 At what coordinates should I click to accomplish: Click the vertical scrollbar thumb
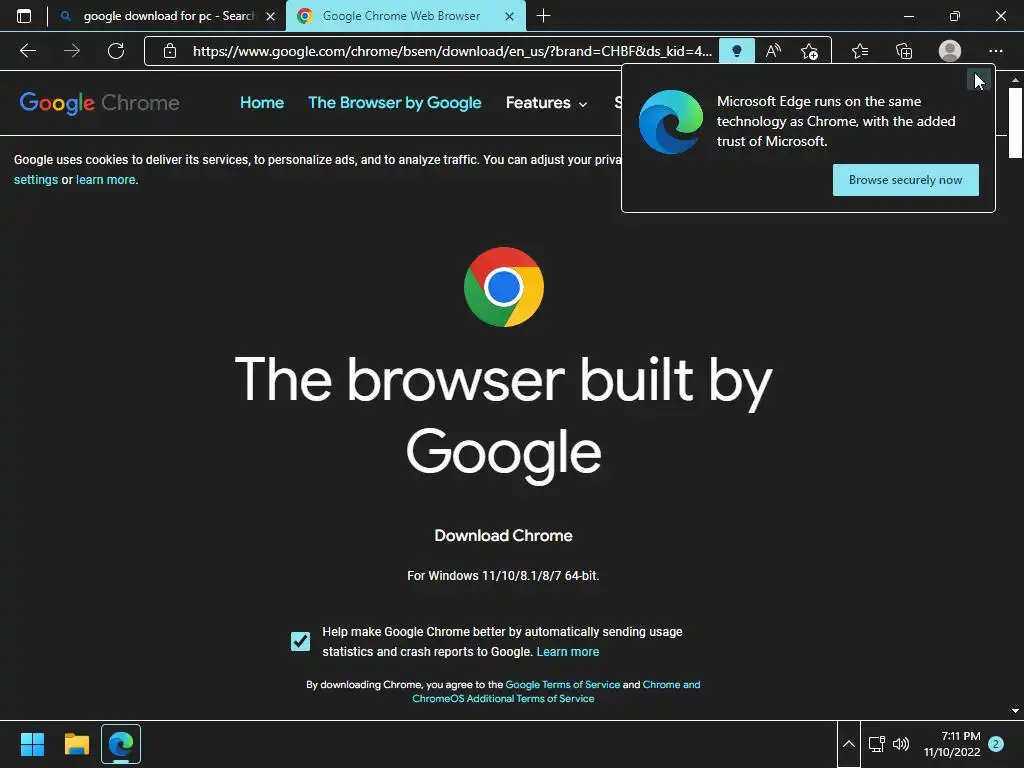tap(1015, 123)
